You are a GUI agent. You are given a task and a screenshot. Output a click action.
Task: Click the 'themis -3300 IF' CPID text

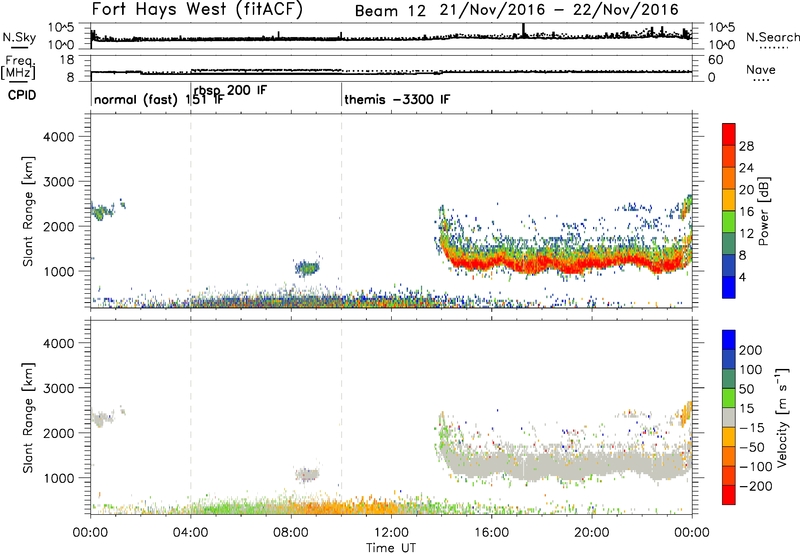[397, 99]
